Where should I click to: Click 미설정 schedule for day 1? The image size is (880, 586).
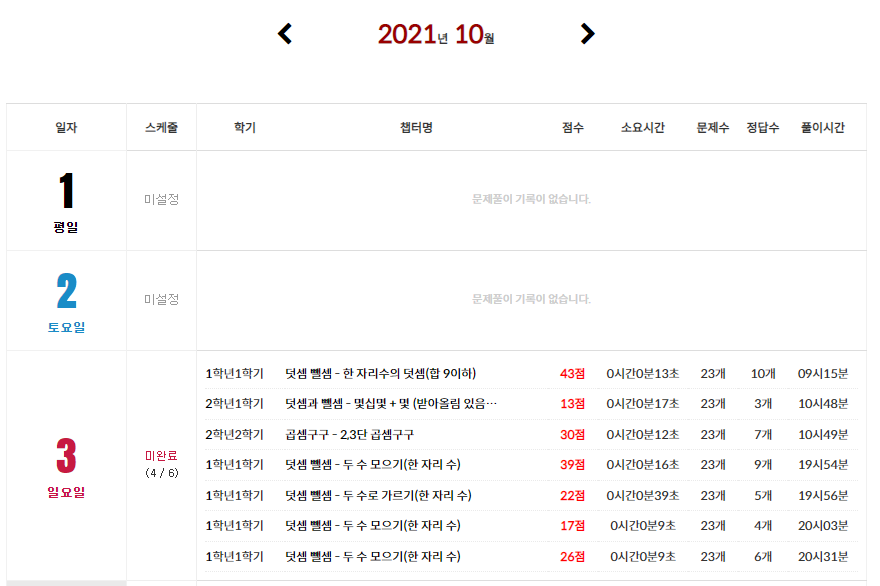pos(162,199)
